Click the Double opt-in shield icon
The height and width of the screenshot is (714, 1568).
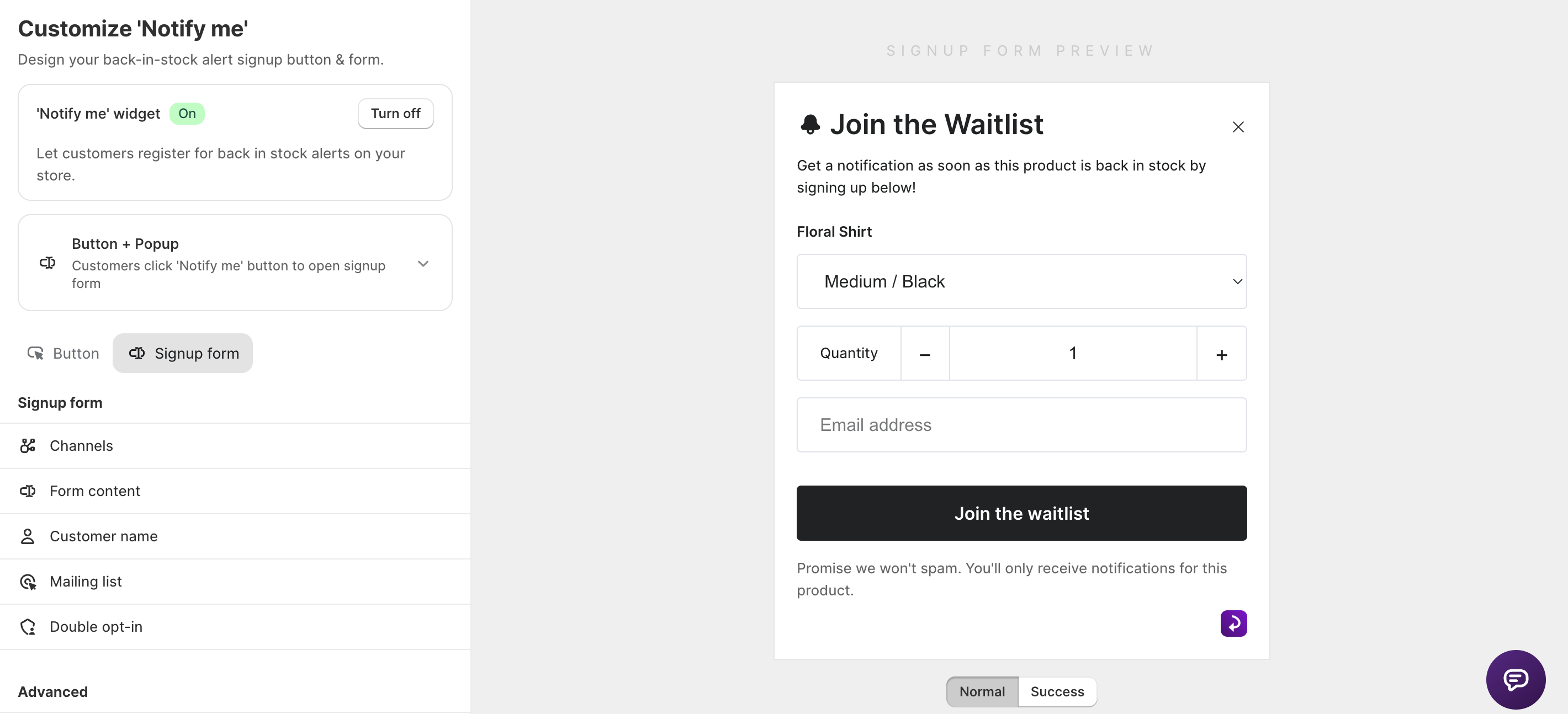(28, 627)
